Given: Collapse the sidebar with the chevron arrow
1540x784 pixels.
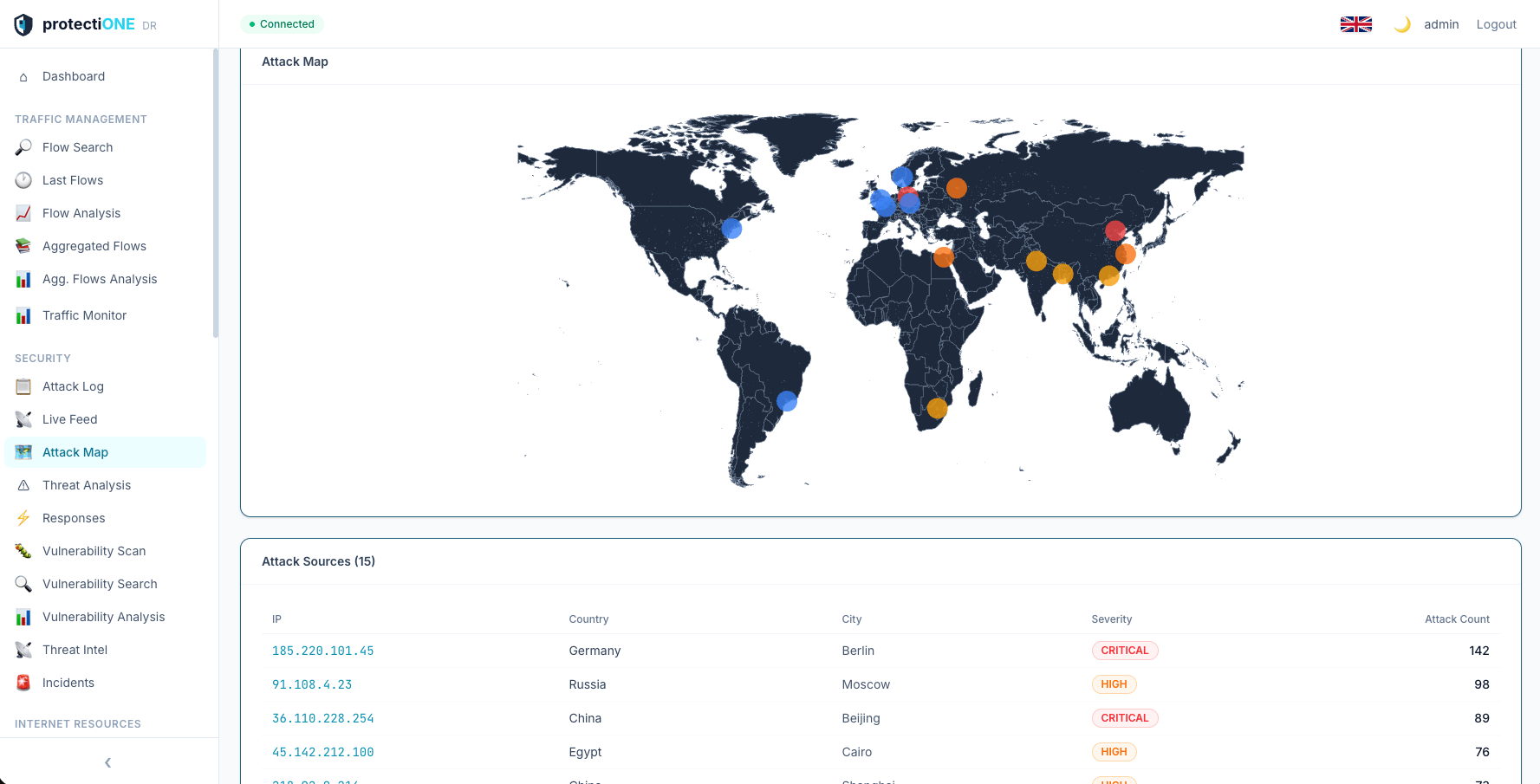Looking at the screenshot, I should pyautogui.click(x=108, y=762).
